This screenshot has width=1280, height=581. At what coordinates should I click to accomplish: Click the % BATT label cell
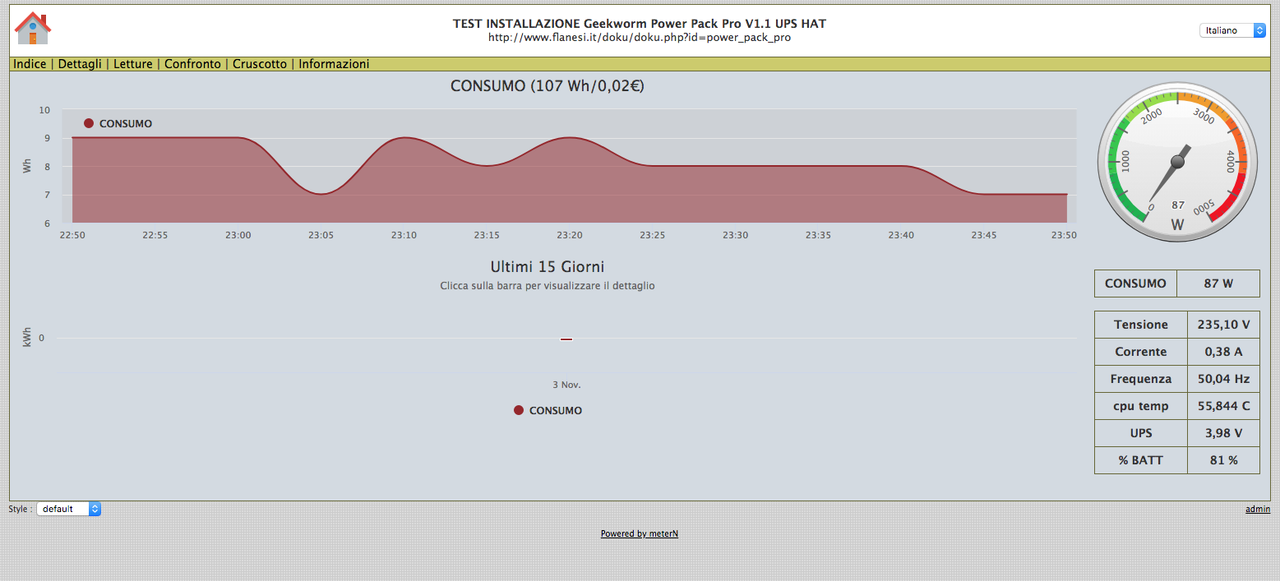[x=1141, y=460]
